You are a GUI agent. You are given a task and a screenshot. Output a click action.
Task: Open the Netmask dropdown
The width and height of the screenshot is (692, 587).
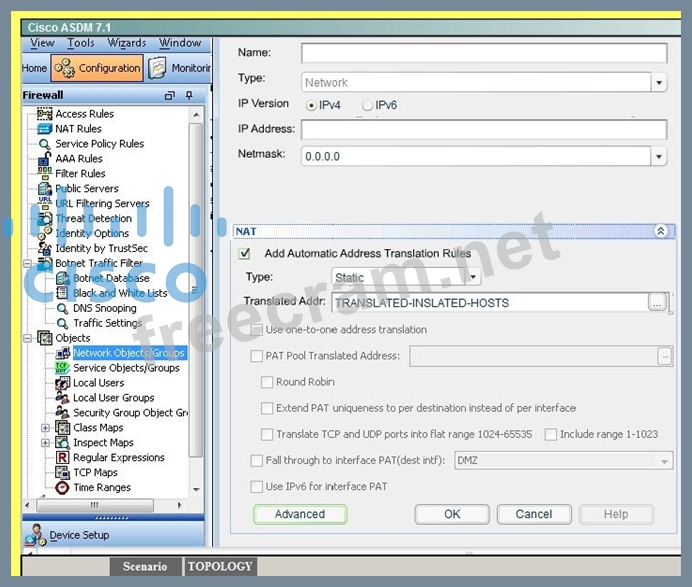point(658,157)
